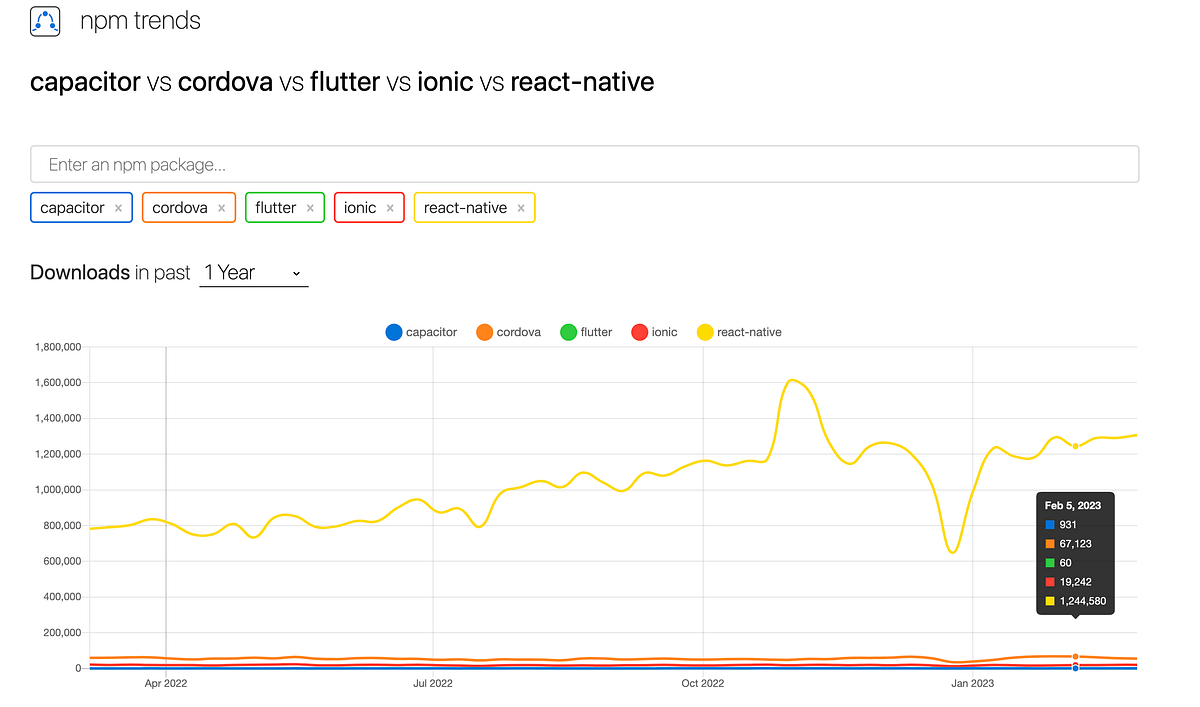Click the blue square in the tooltip
The height and width of the screenshot is (707, 1200).
tap(1052, 524)
